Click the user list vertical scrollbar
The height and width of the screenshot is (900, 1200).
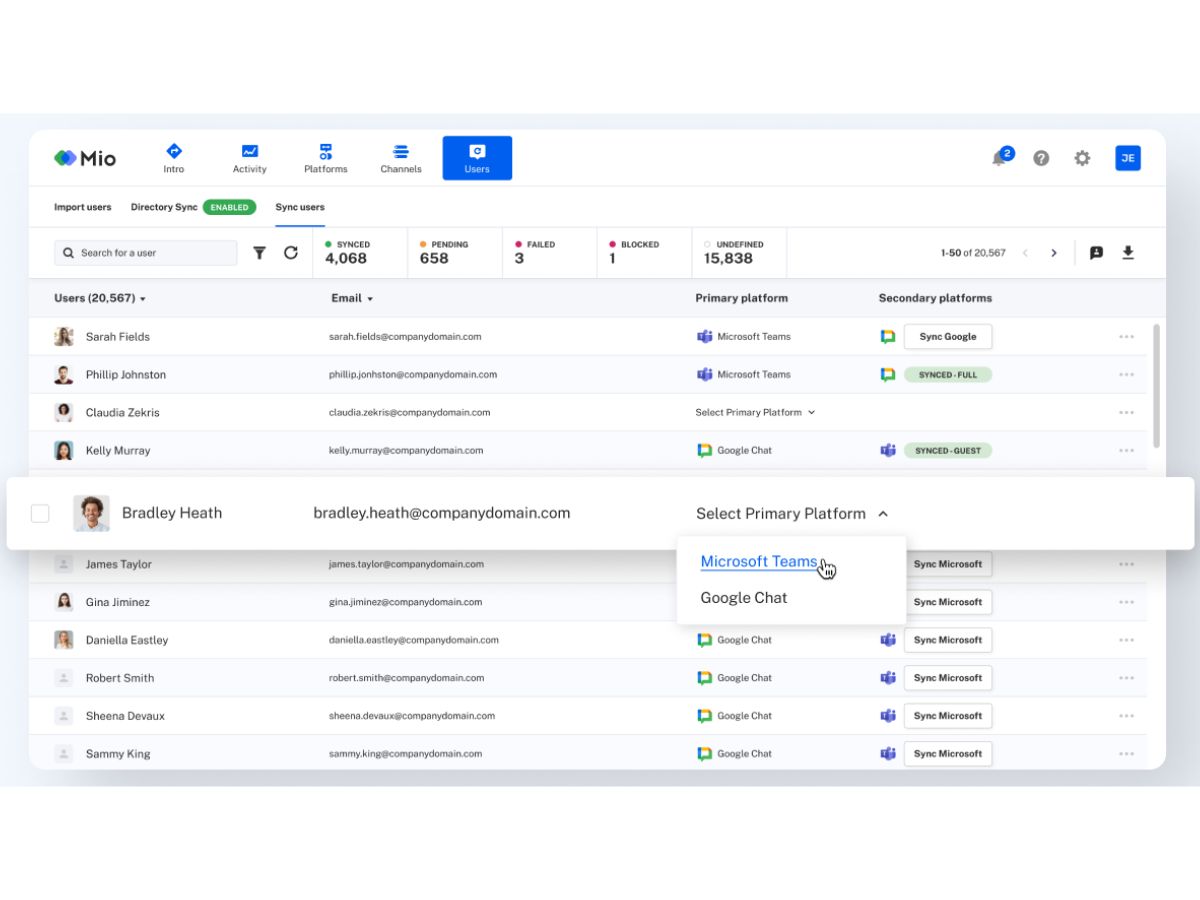1157,385
